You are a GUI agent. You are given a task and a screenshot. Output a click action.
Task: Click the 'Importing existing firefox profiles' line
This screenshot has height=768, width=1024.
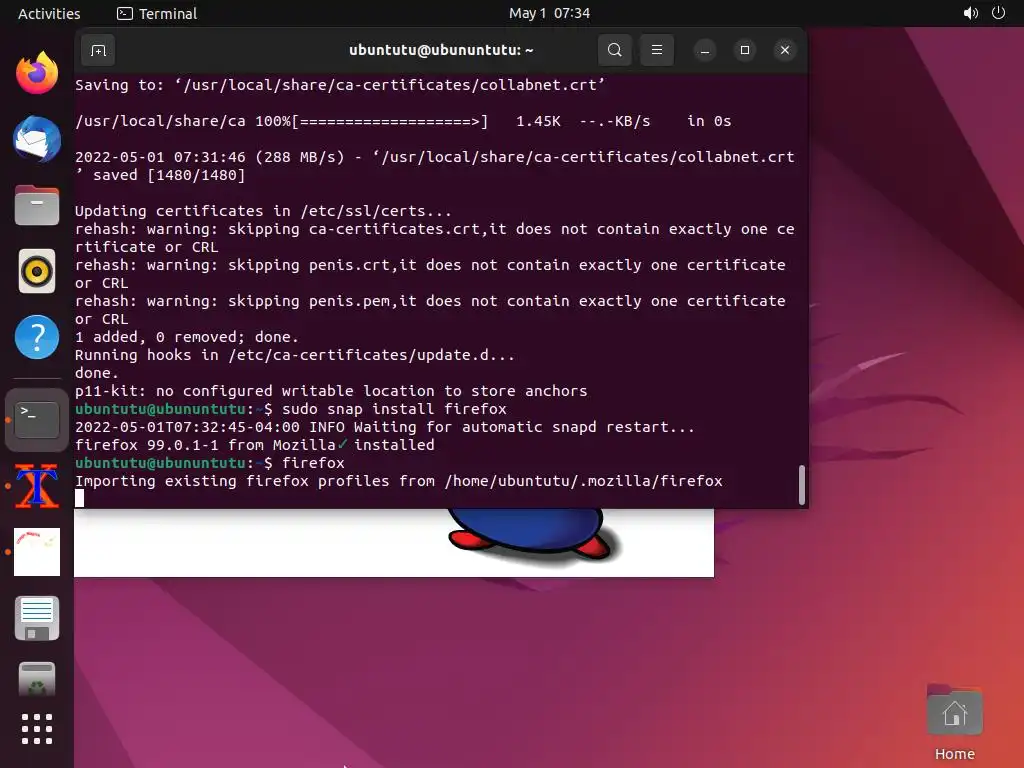[398, 481]
